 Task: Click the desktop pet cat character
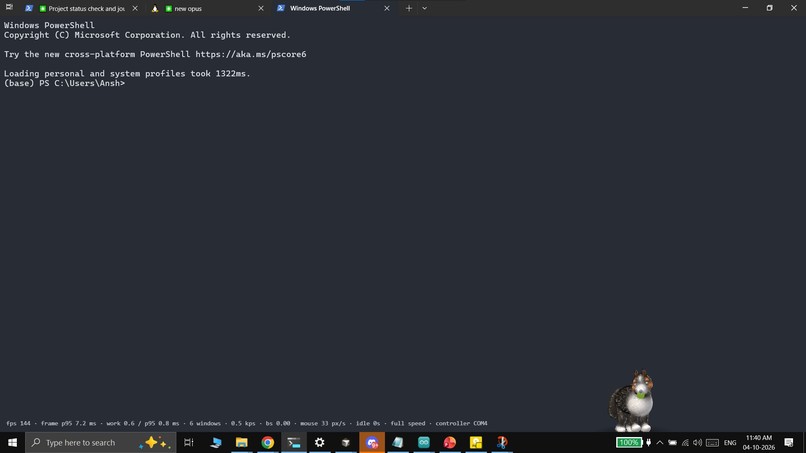click(632, 401)
